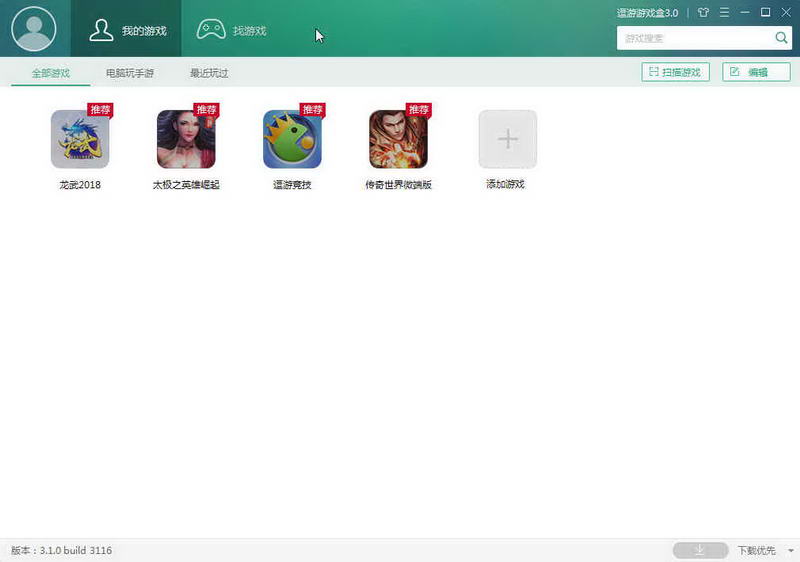
Task: Click the 添加游戏 plus tile
Action: [508, 139]
